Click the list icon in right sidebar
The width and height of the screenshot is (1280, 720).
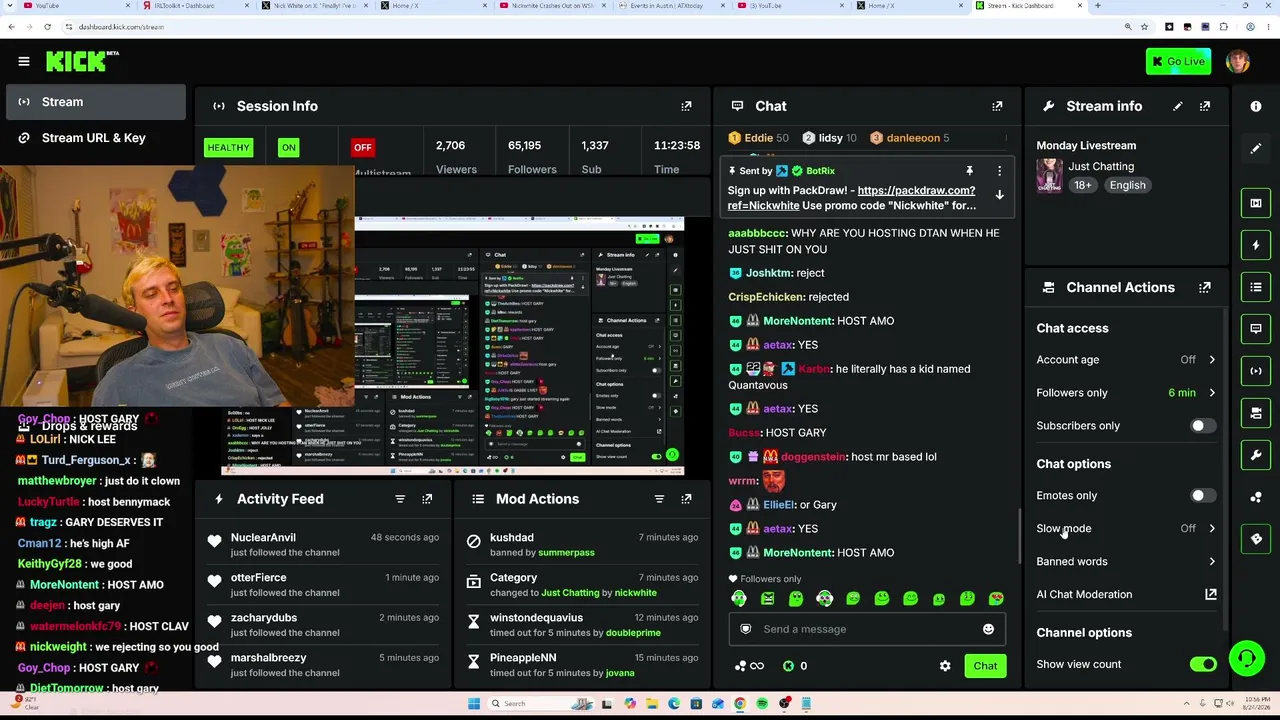tap(1256, 287)
